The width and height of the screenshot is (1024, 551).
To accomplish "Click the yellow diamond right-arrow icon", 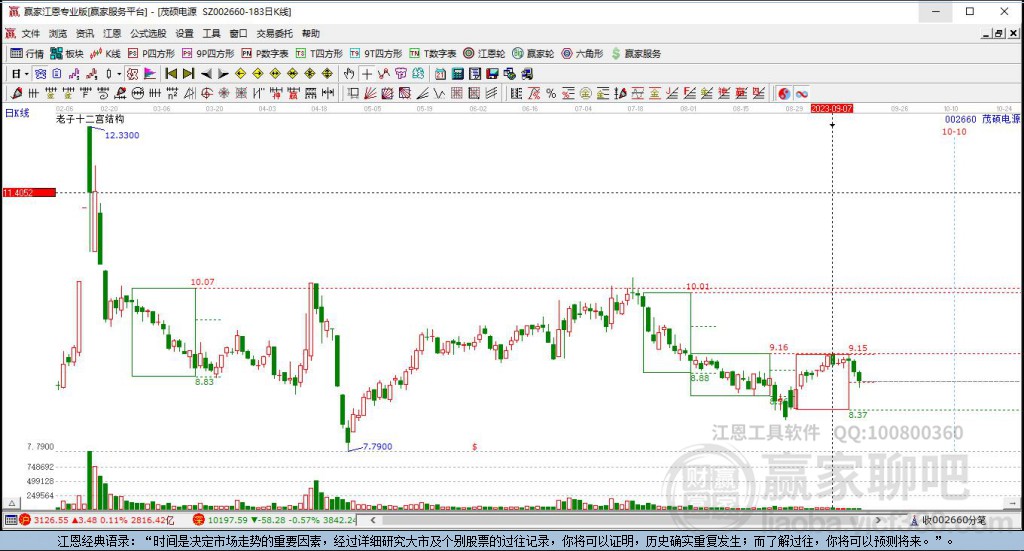I will pos(258,74).
